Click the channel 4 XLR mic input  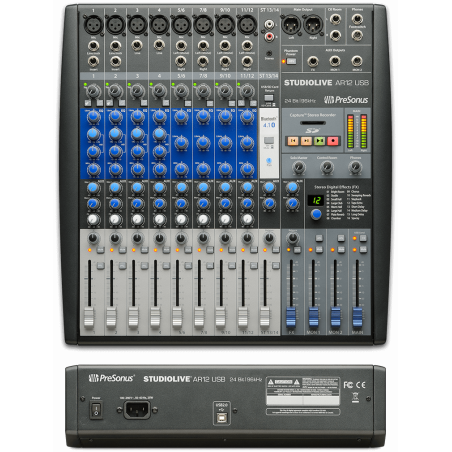click(x=159, y=25)
